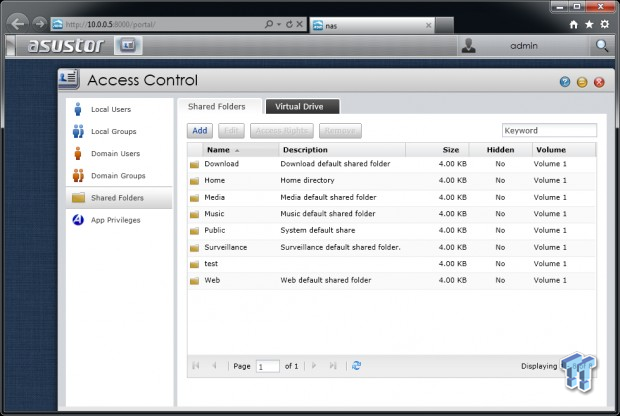Screen dimensions: 620x416
Task: Close the nas browser tab
Action: 429,25
